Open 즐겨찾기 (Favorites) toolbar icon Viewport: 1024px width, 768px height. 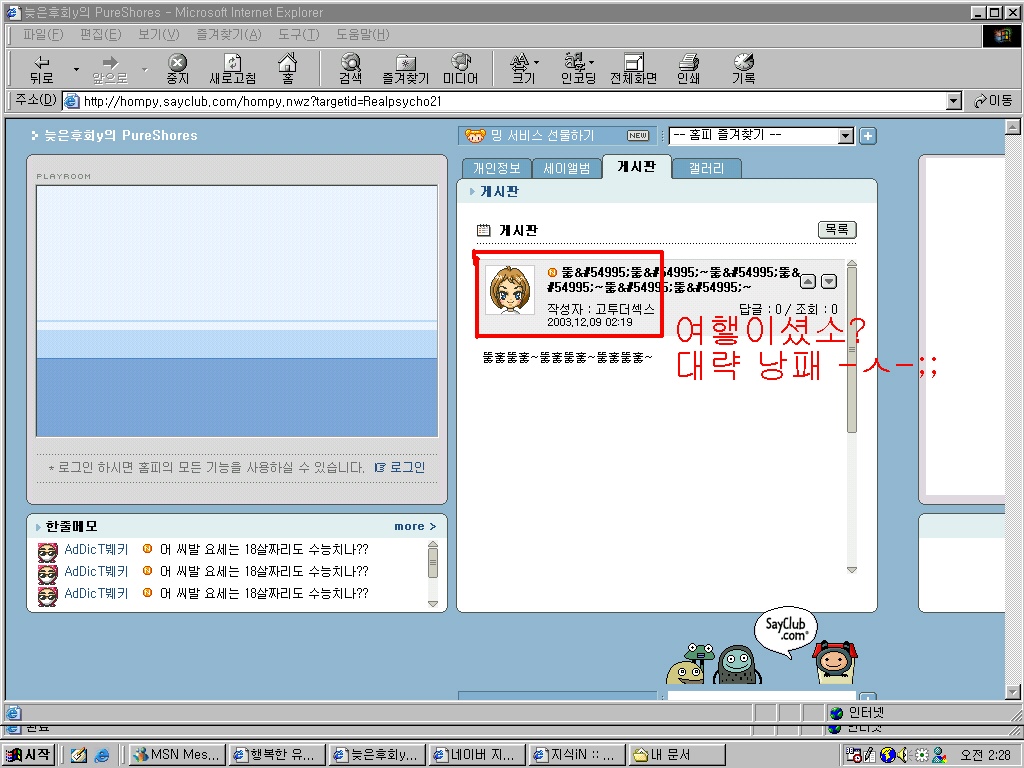click(x=405, y=68)
